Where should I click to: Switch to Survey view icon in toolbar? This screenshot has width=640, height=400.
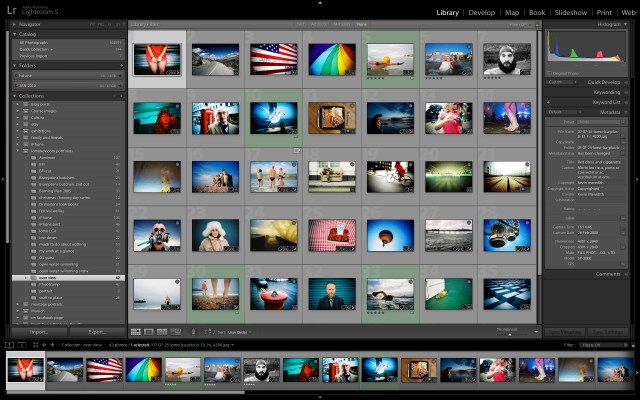point(176,332)
